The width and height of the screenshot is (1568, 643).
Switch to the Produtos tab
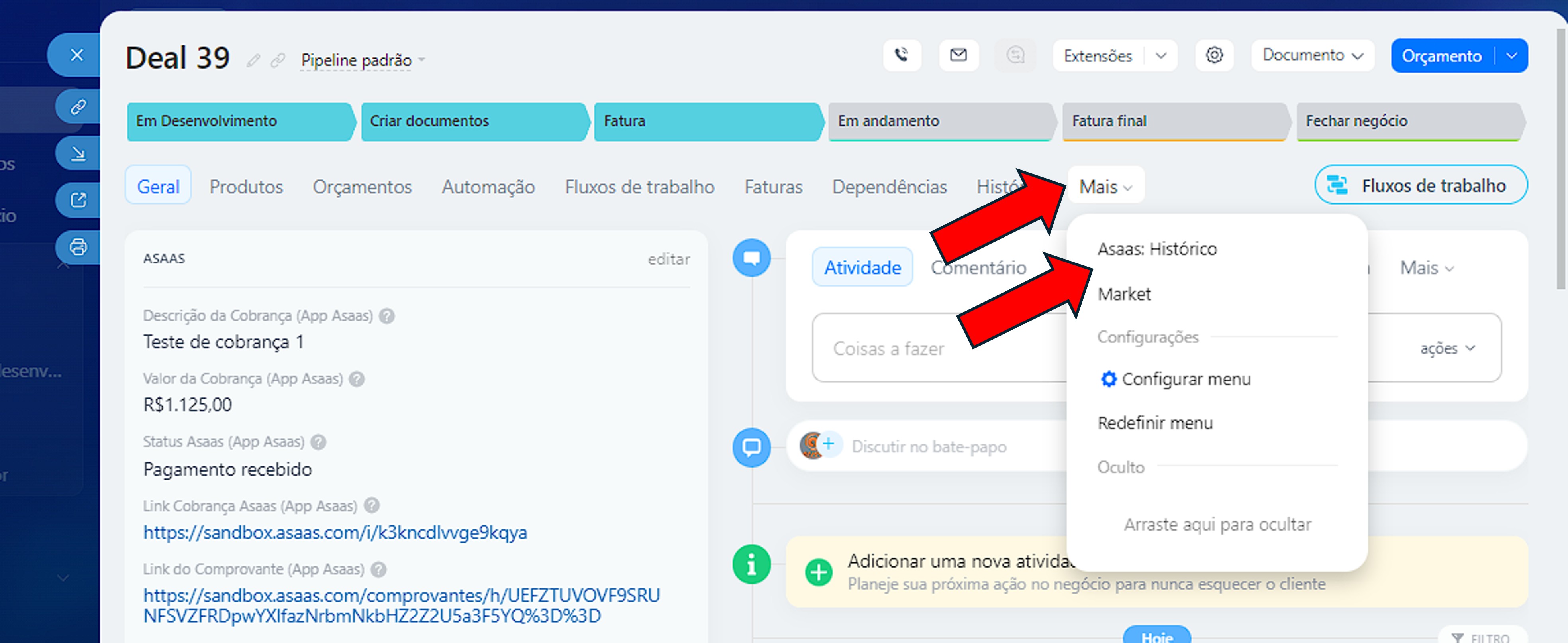246,187
